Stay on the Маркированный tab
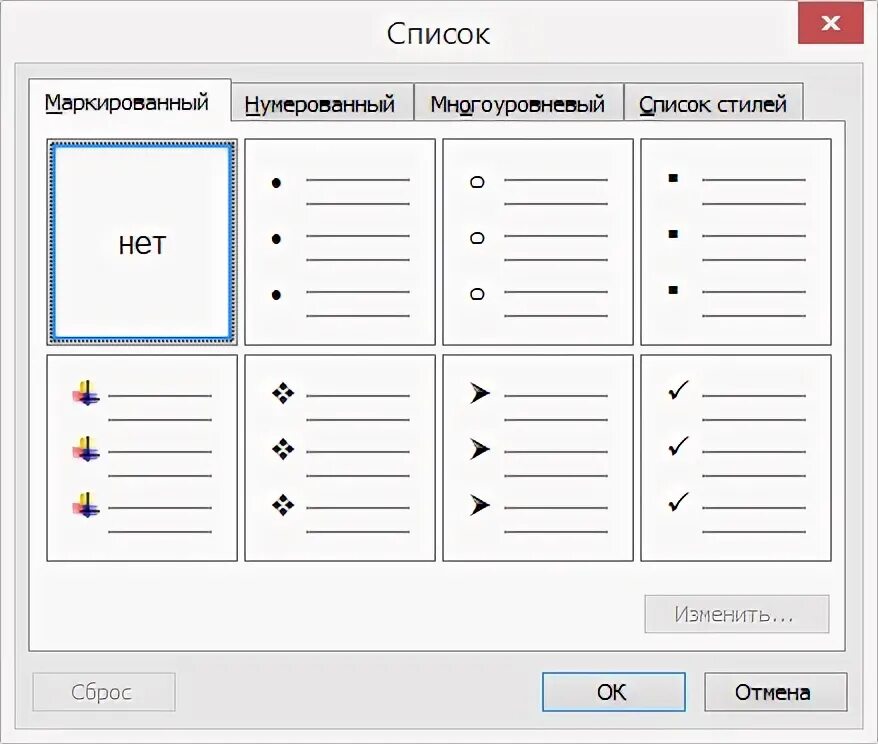Image resolution: width=878 pixels, height=744 pixels. (x=129, y=102)
